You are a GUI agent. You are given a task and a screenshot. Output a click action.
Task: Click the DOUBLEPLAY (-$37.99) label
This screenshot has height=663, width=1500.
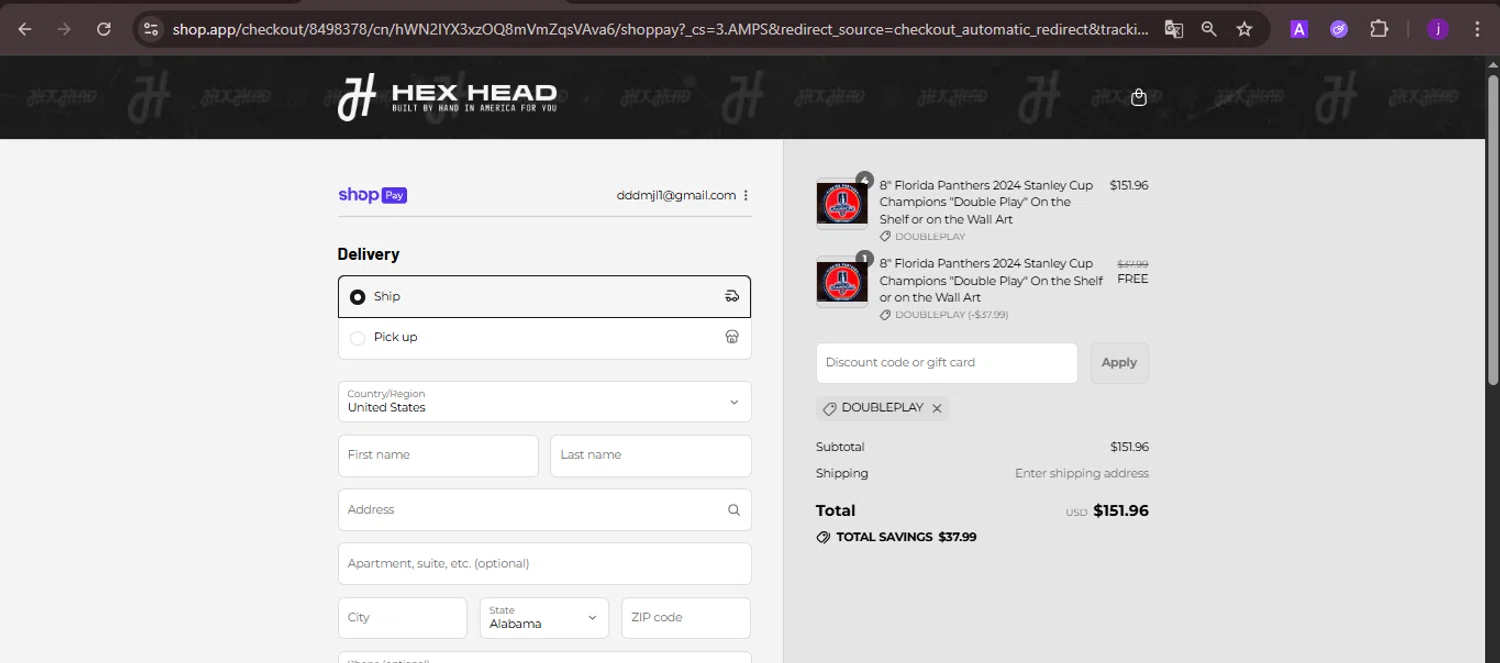(x=951, y=314)
